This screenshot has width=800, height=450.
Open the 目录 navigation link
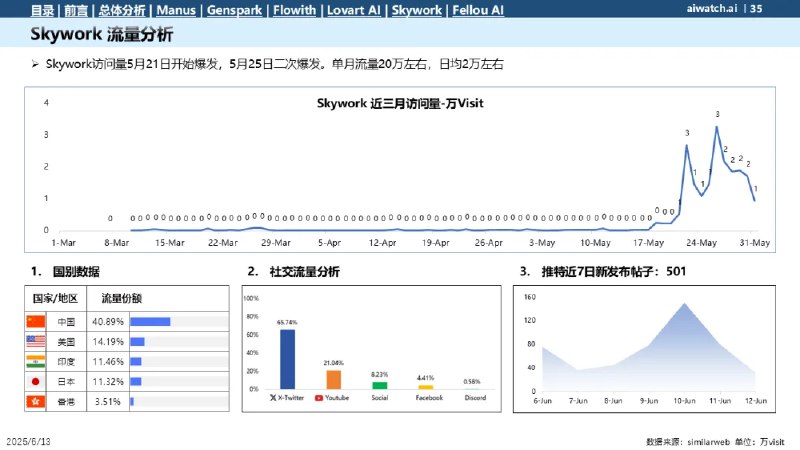click(x=42, y=10)
